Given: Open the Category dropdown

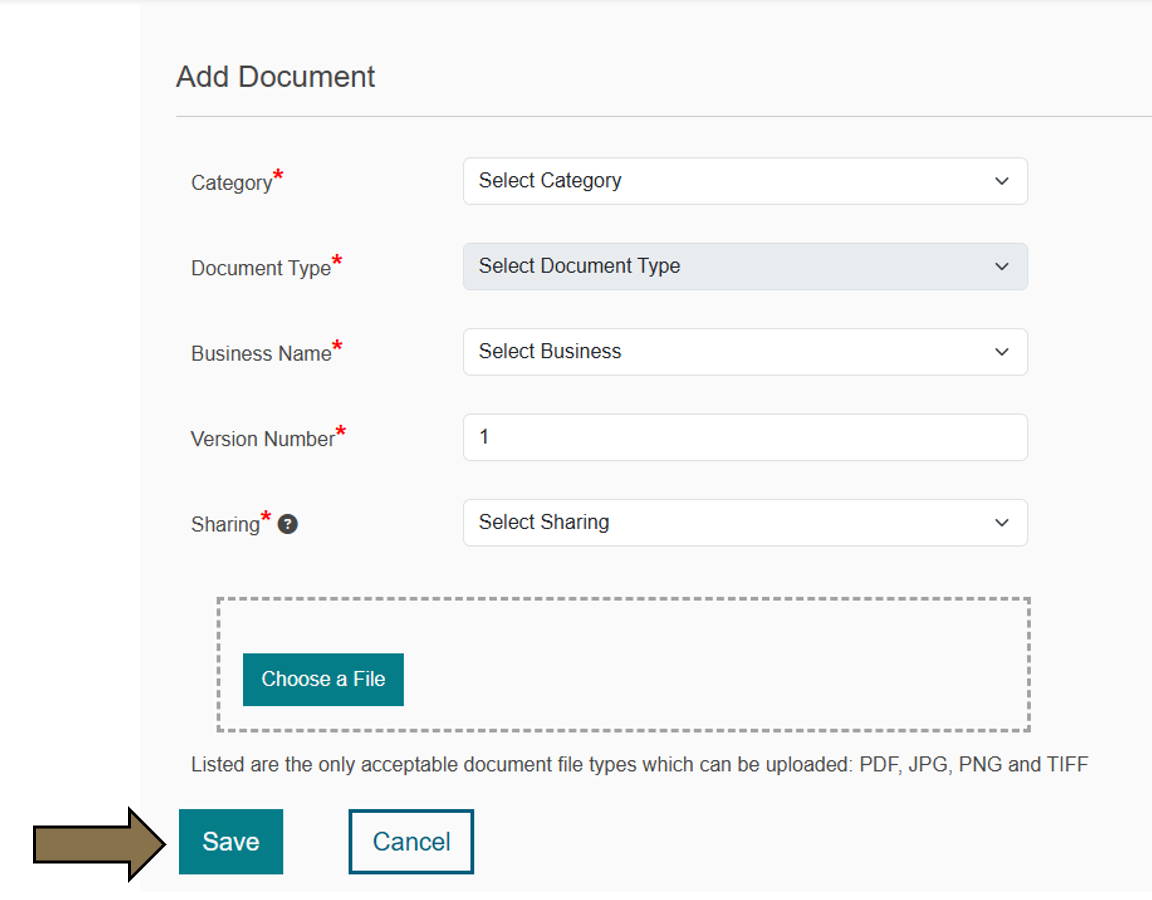Looking at the screenshot, I should [x=745, y=181].
